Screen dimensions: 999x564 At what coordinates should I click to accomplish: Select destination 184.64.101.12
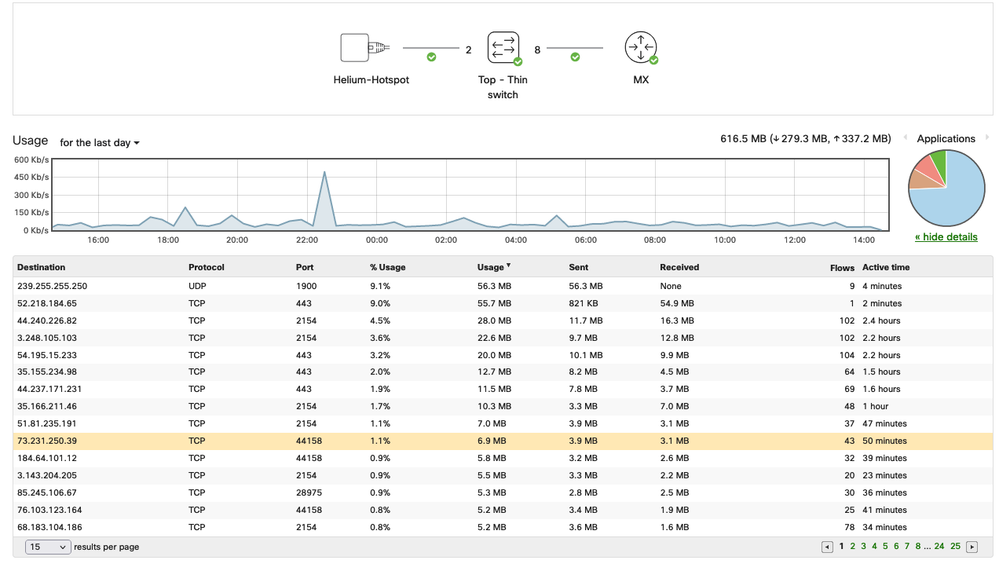[47, 458]
